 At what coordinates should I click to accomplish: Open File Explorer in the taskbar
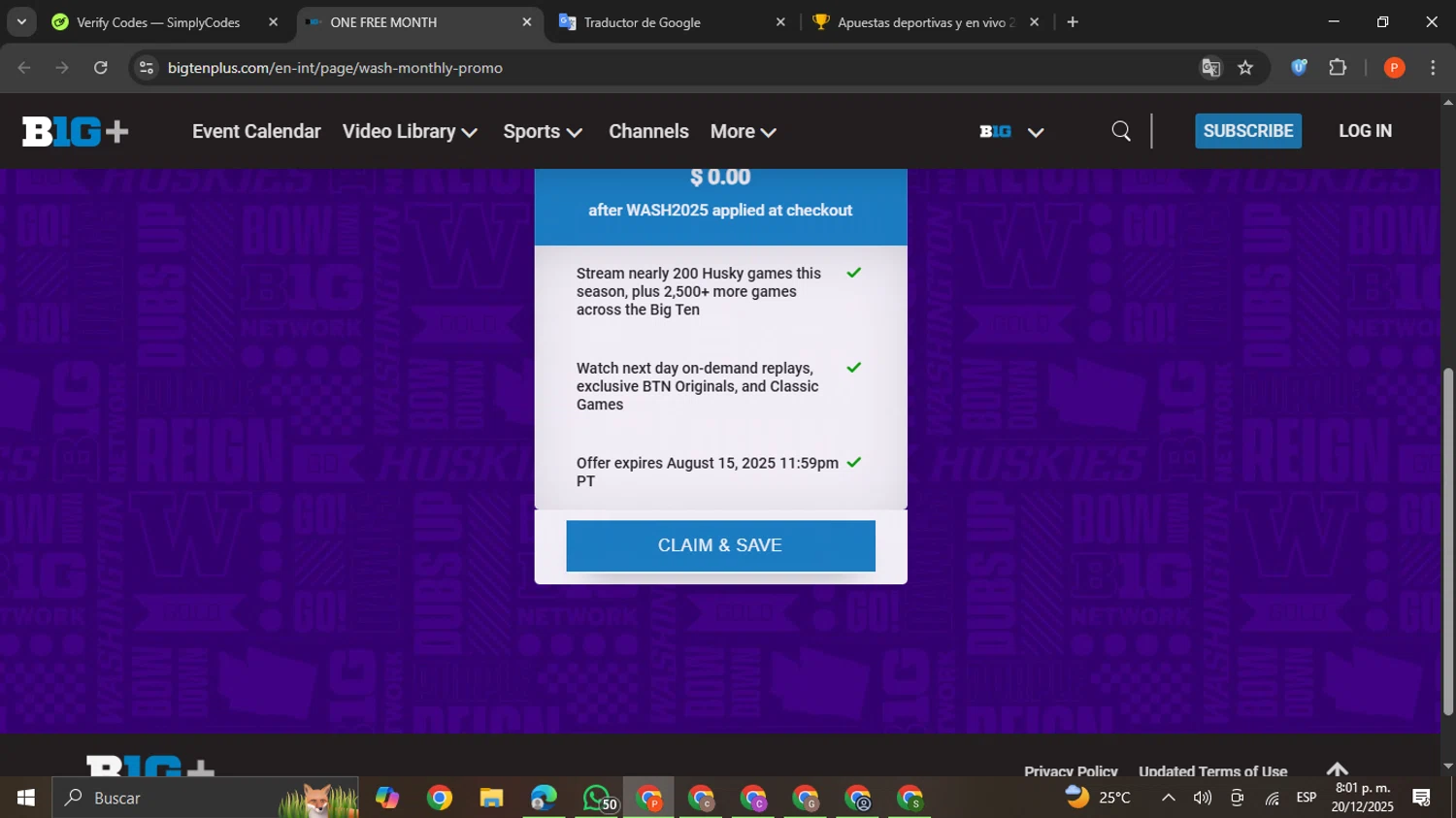tap(491, 798)
